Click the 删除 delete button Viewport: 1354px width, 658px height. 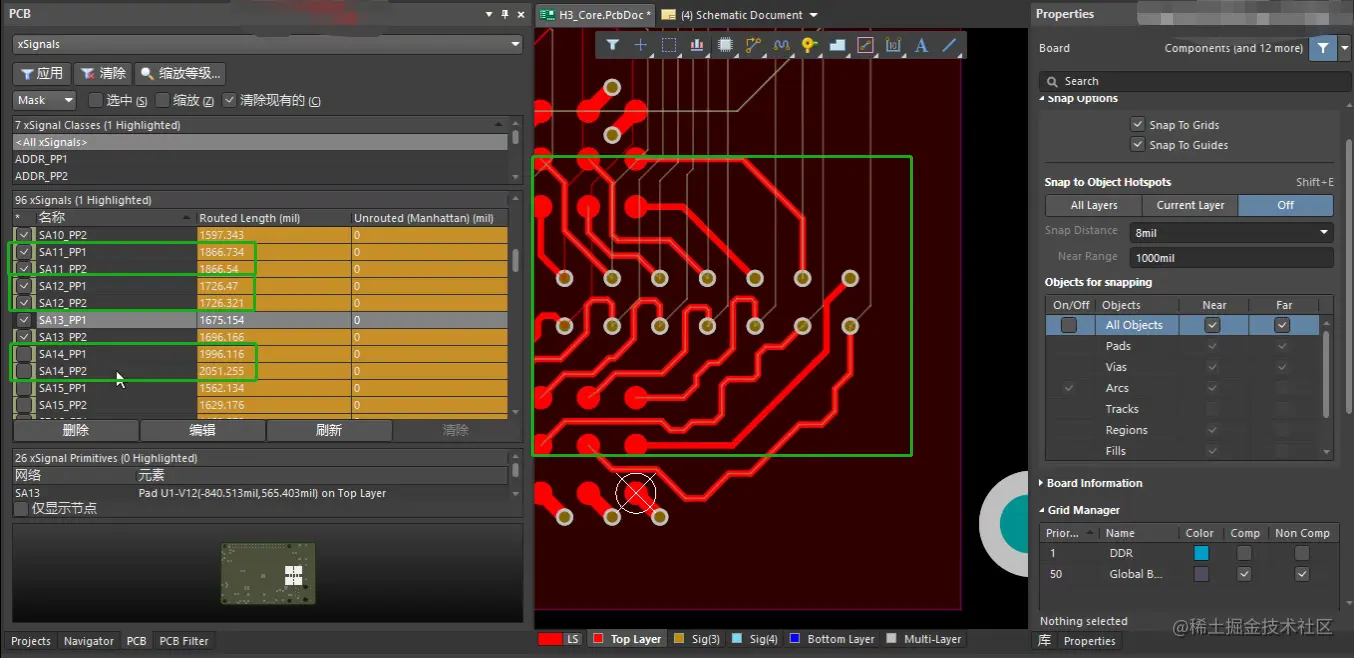75,430
